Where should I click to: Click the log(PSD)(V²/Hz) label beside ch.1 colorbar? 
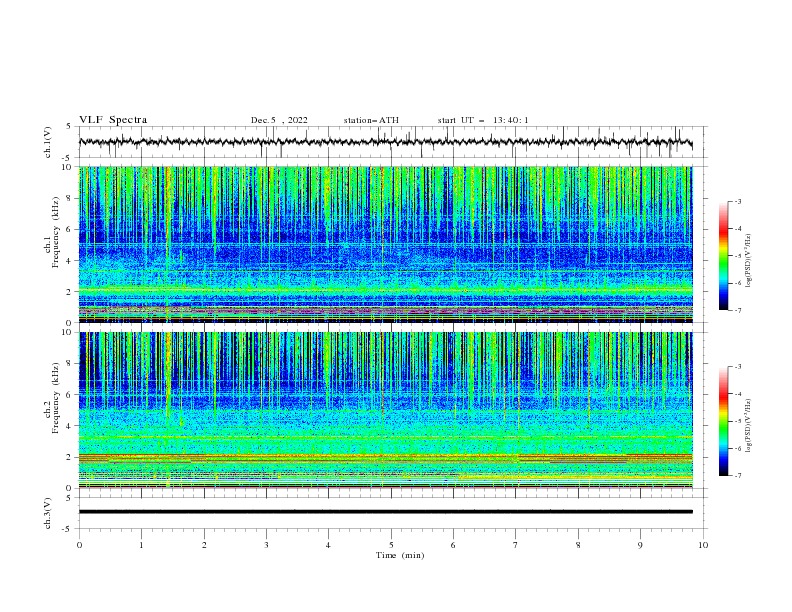click(x=749, y=261)
